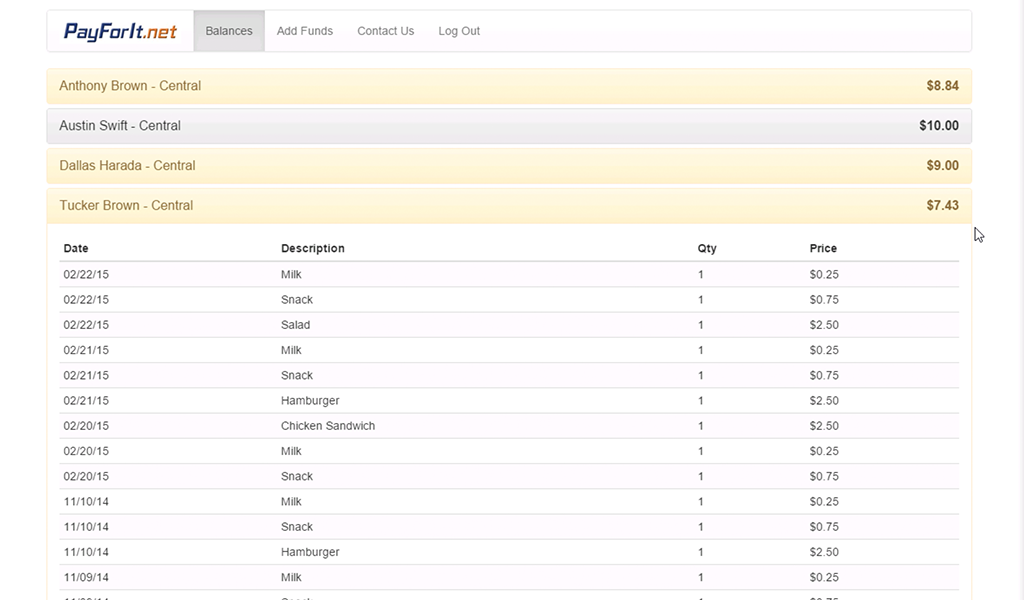This screenshot has height=600, width=1024.
Task: Open the Contact Us page
Action: pyautogui.click(x=385, y=31)
